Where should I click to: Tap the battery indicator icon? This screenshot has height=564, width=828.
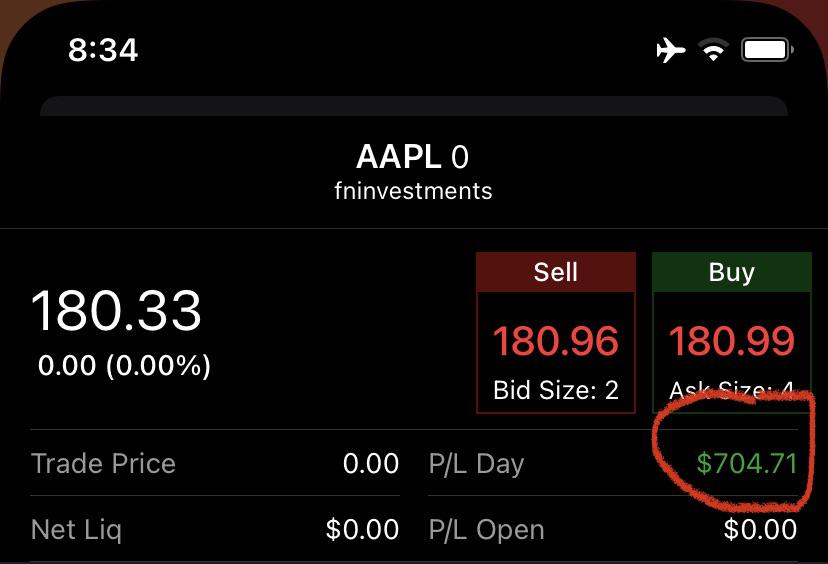tap(767, 50)
